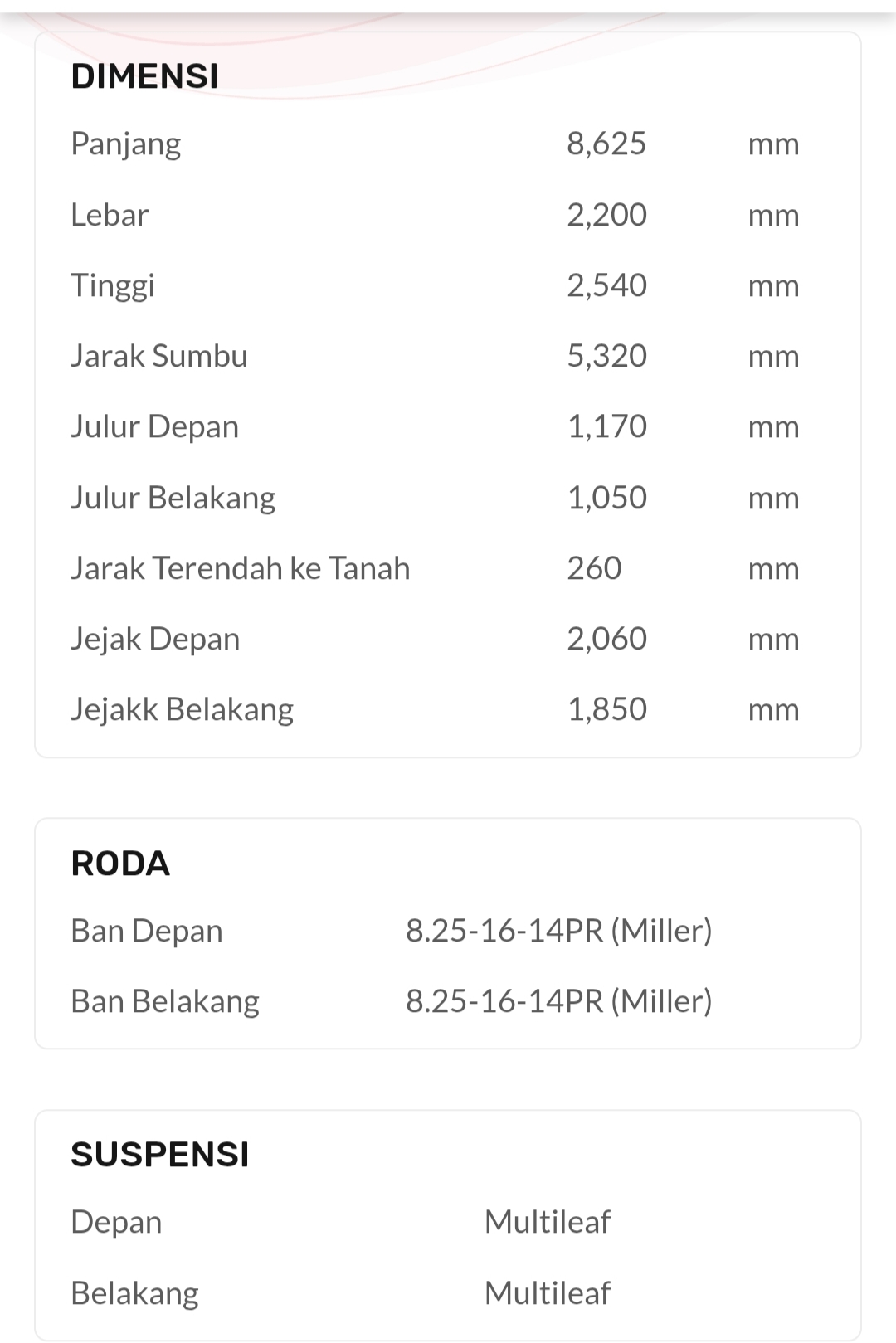Click the SUSPENSI section heading
Screen dimensions: 896x1343
coord(160,1155)
